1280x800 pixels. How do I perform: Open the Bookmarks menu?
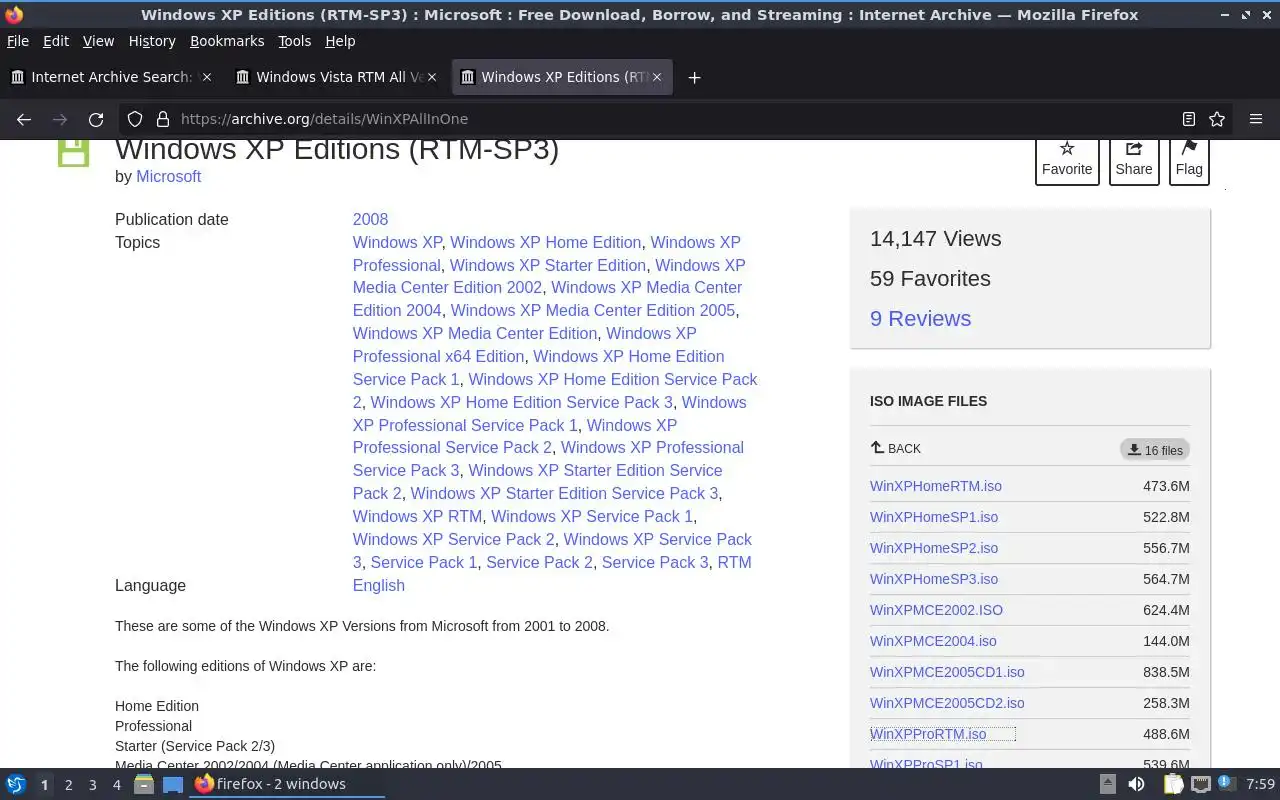(x=227, y=41)
